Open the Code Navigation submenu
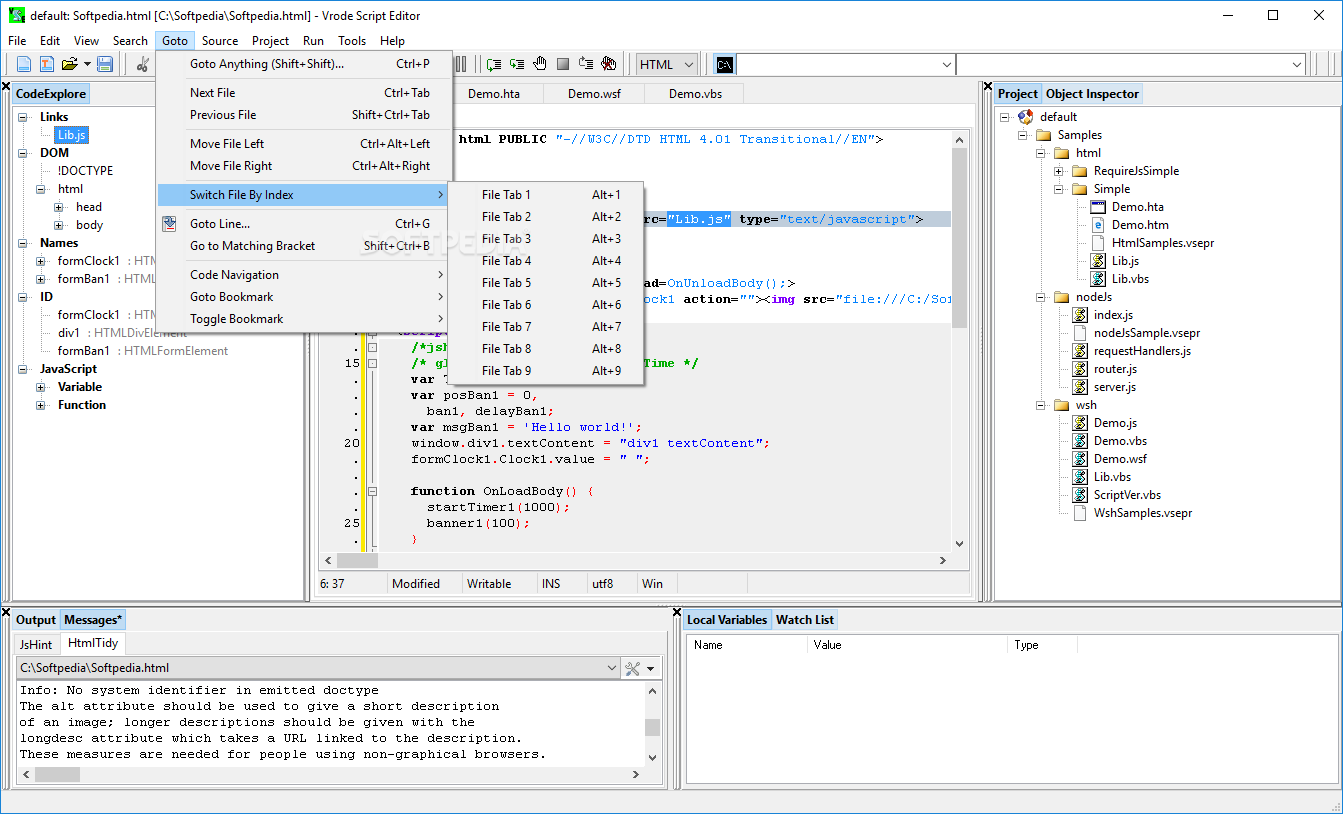 [x=305, y=275]
